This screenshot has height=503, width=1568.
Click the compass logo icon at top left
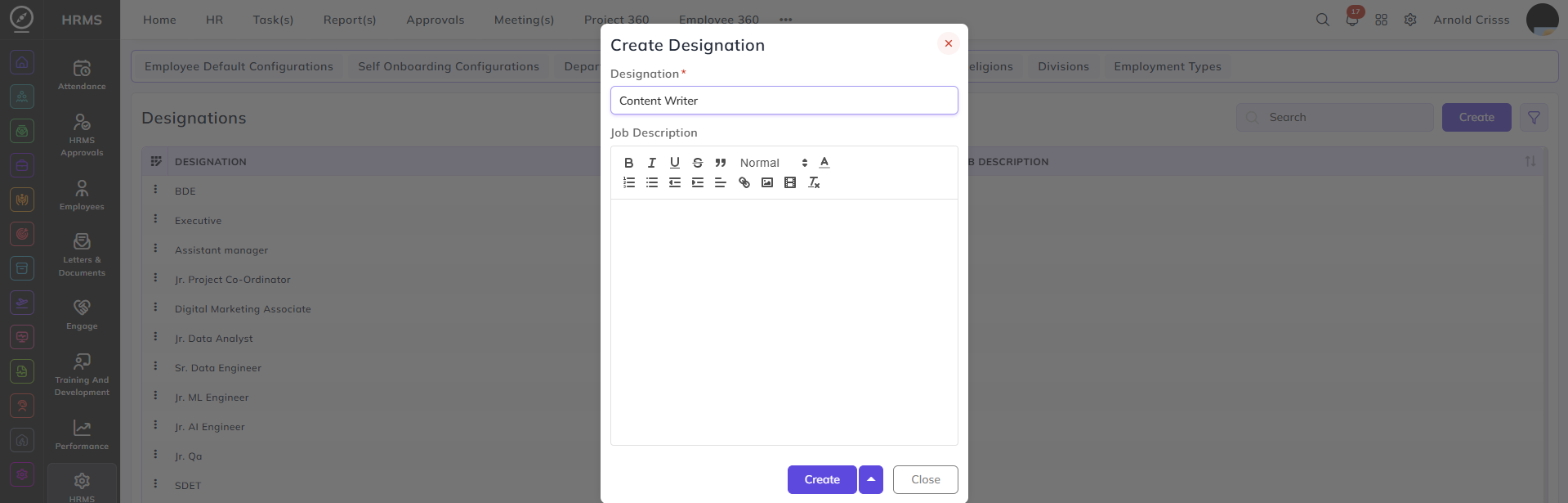click(x=22, y=19)
